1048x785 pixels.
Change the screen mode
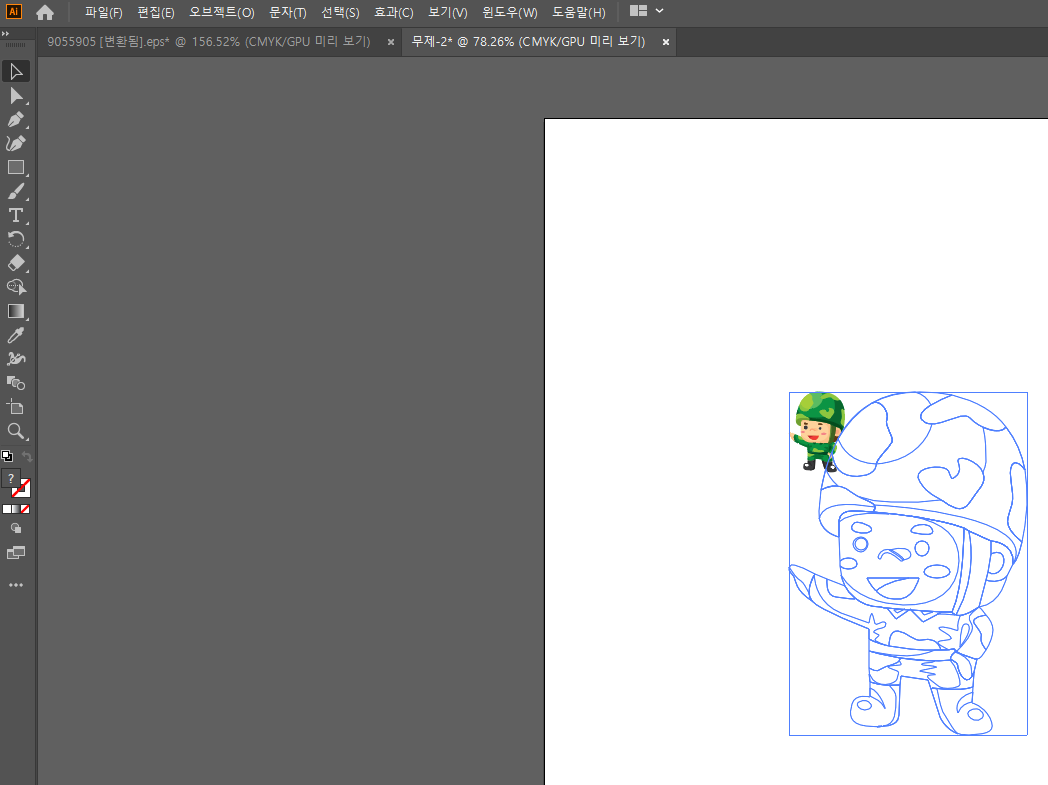(16, 553)
